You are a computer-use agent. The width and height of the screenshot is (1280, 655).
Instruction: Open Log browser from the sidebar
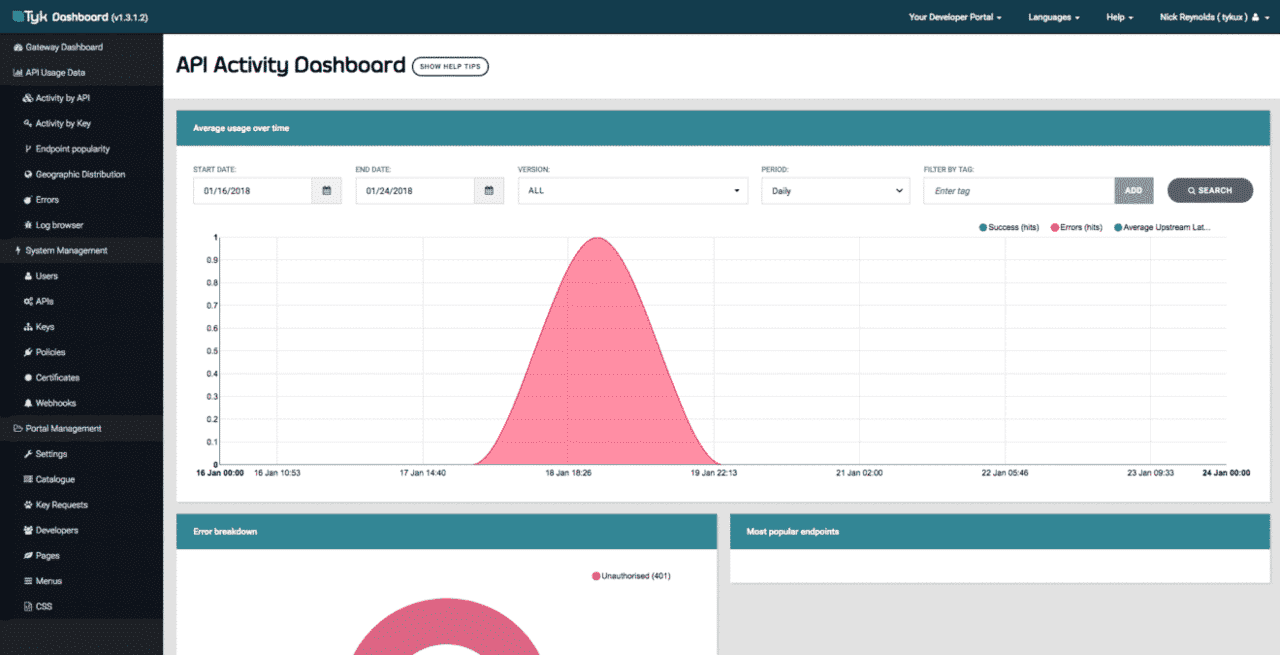(59, 225)
